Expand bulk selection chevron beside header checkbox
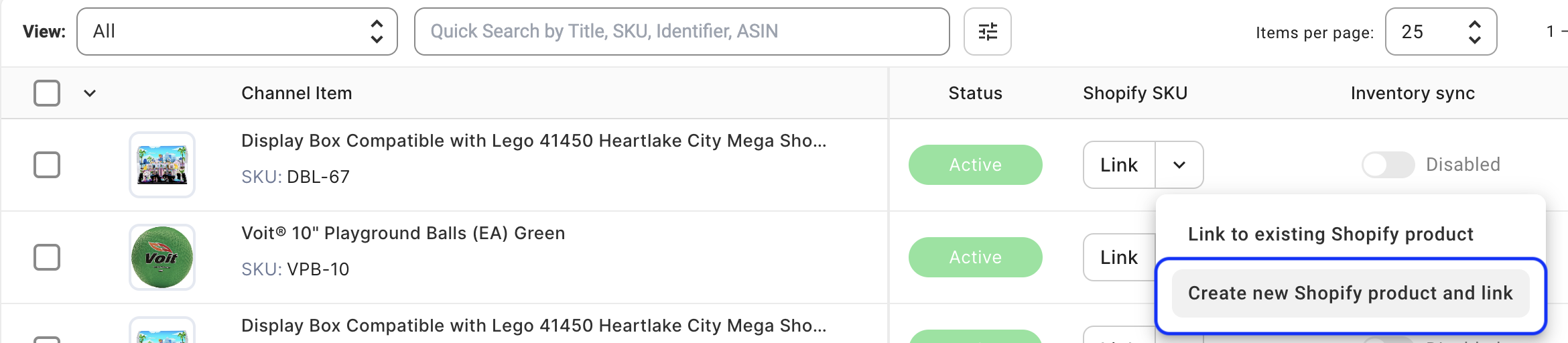 [90, 93]
